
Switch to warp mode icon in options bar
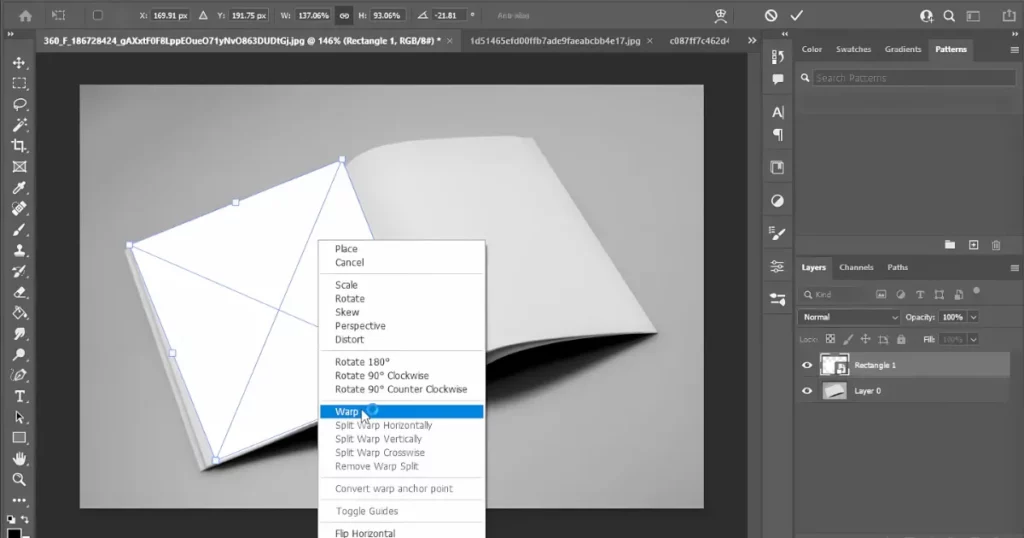coord(720,16)
